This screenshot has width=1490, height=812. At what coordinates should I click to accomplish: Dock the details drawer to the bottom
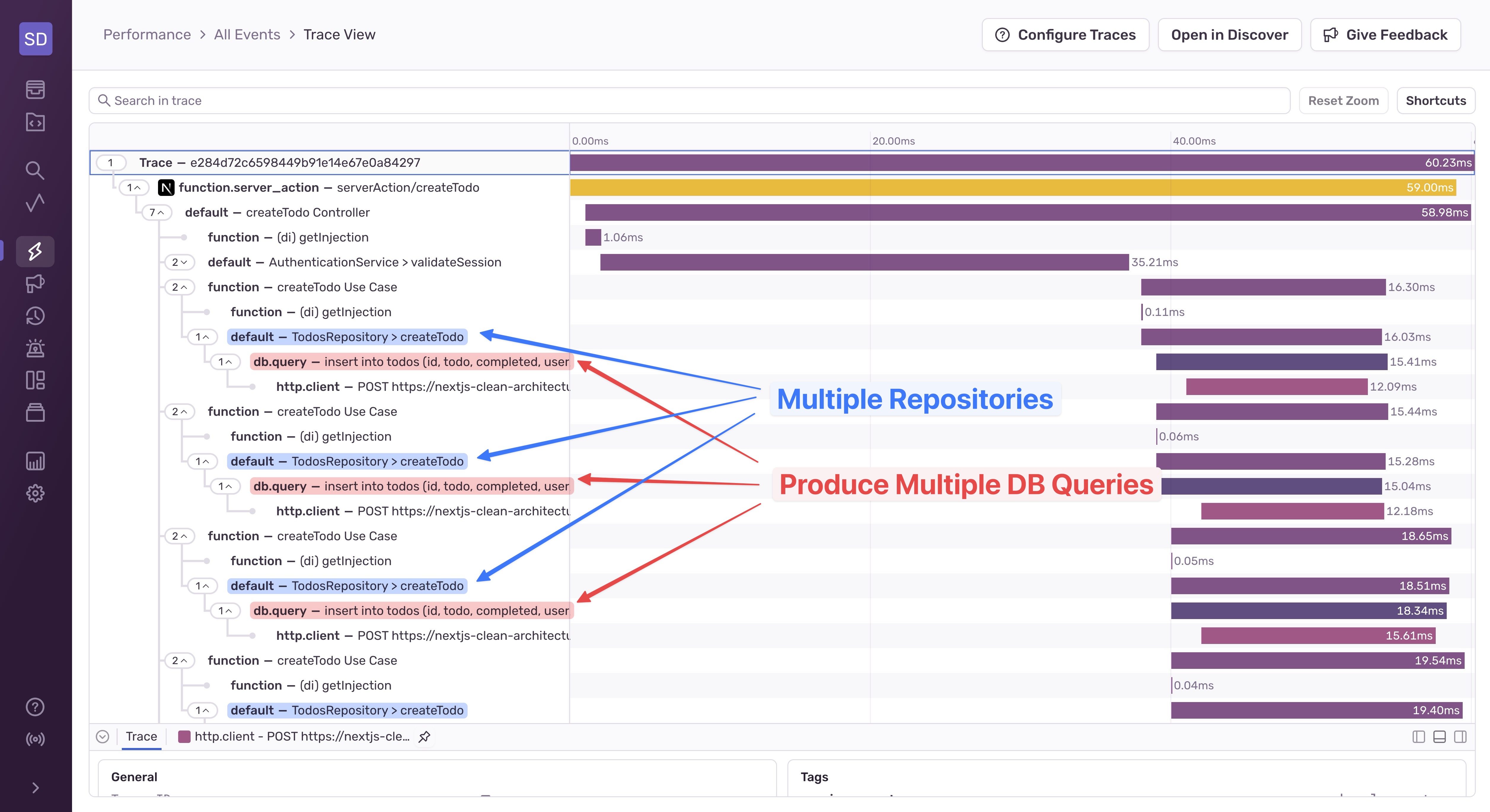(x=1440, y=736)
